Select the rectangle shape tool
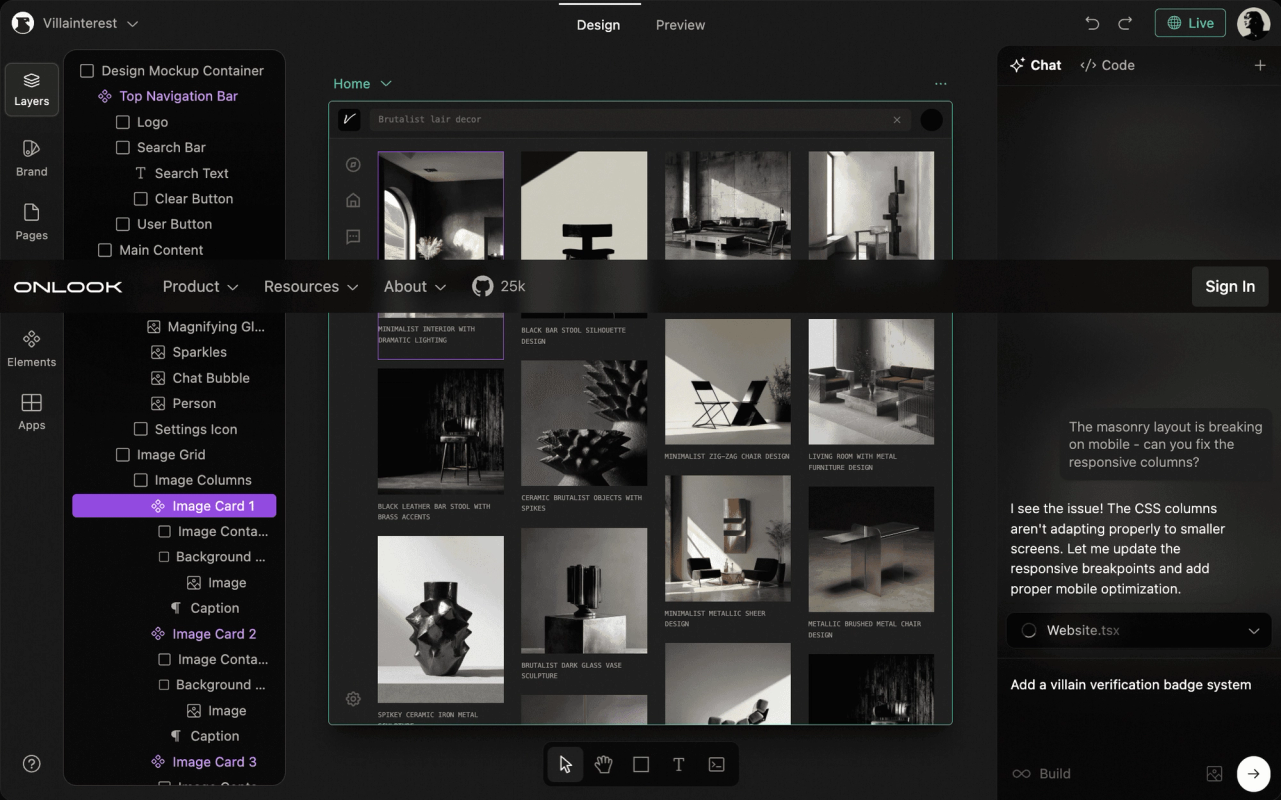The height and width of the screenshot is (800, 1281). coord(641,764)
